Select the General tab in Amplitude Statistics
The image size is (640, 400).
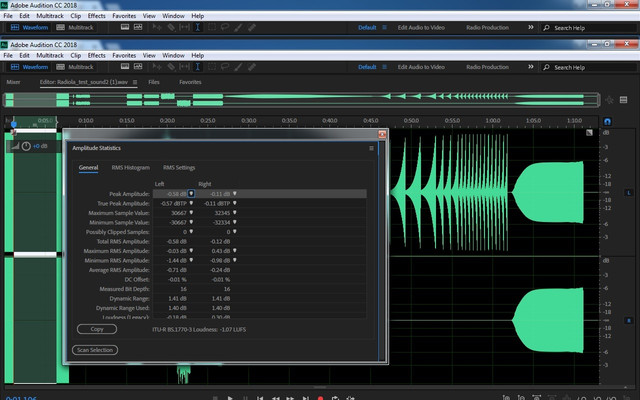click(89, 167)
